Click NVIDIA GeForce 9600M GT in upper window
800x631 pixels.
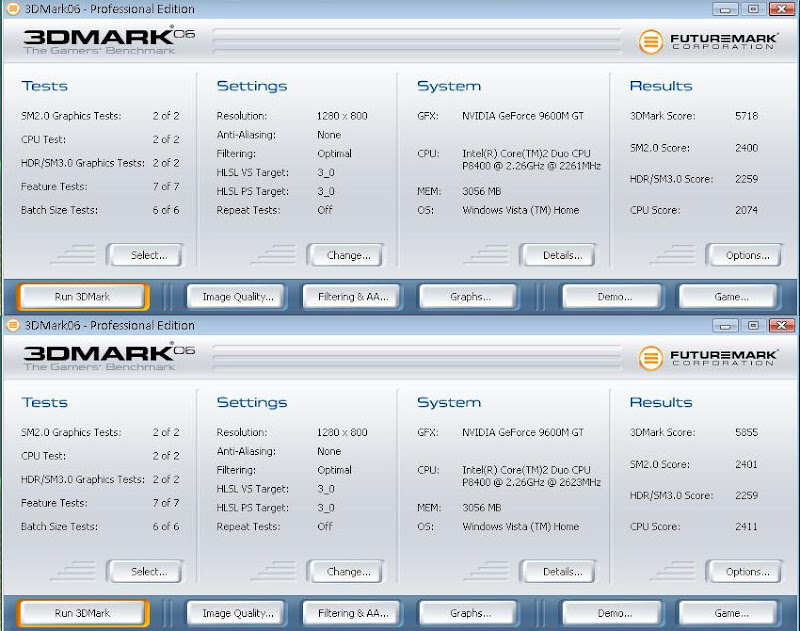click(x=523, y=116)
